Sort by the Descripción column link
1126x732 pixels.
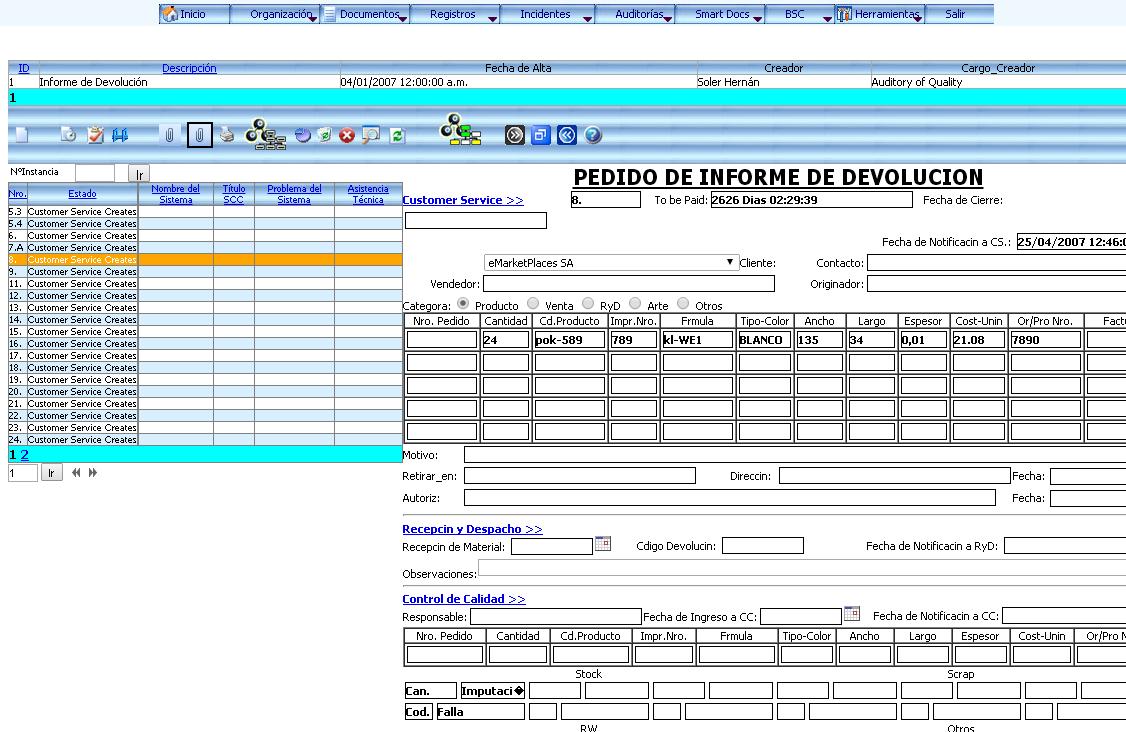coord(189,68)
